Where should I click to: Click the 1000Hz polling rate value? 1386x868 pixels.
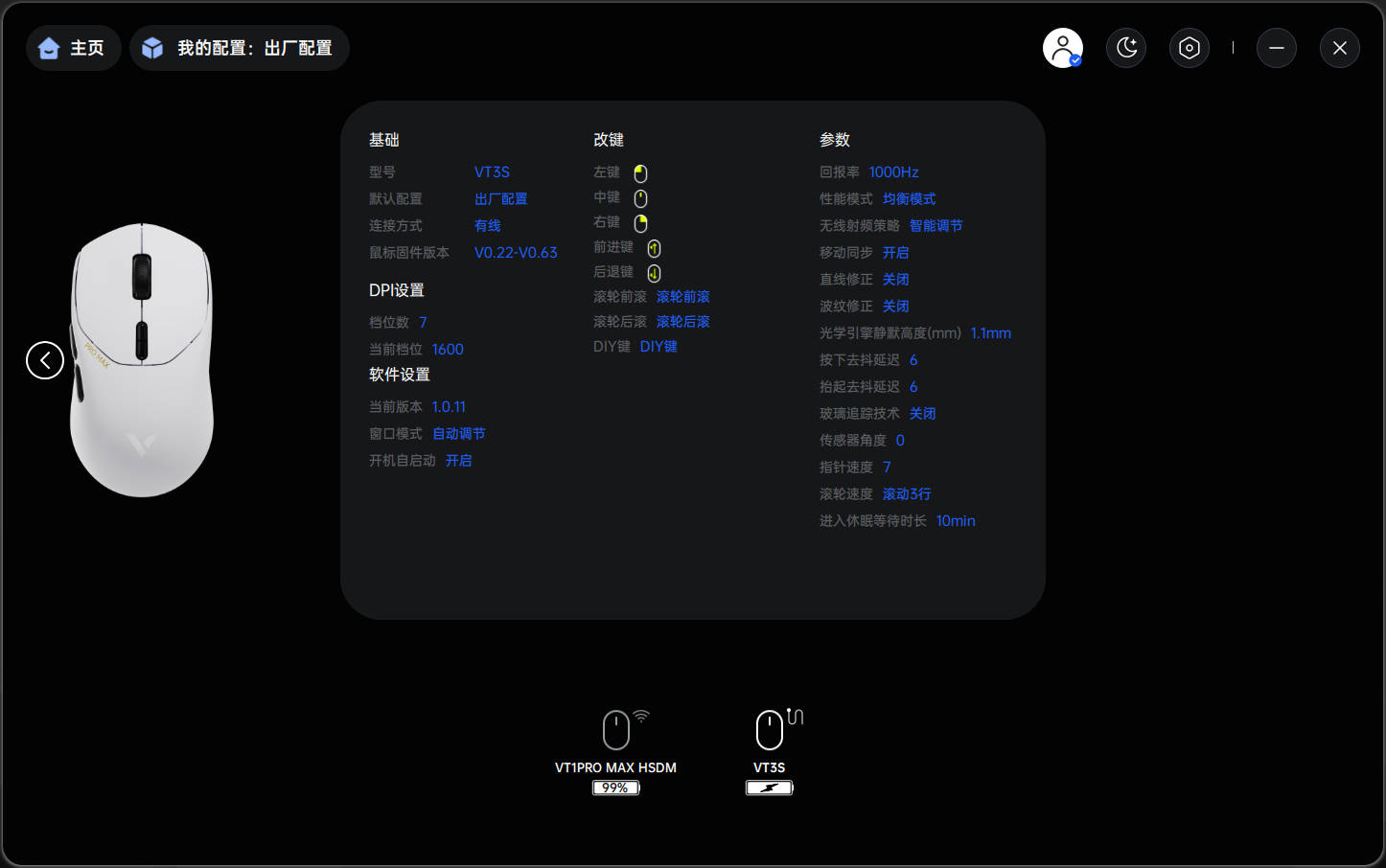894,172
